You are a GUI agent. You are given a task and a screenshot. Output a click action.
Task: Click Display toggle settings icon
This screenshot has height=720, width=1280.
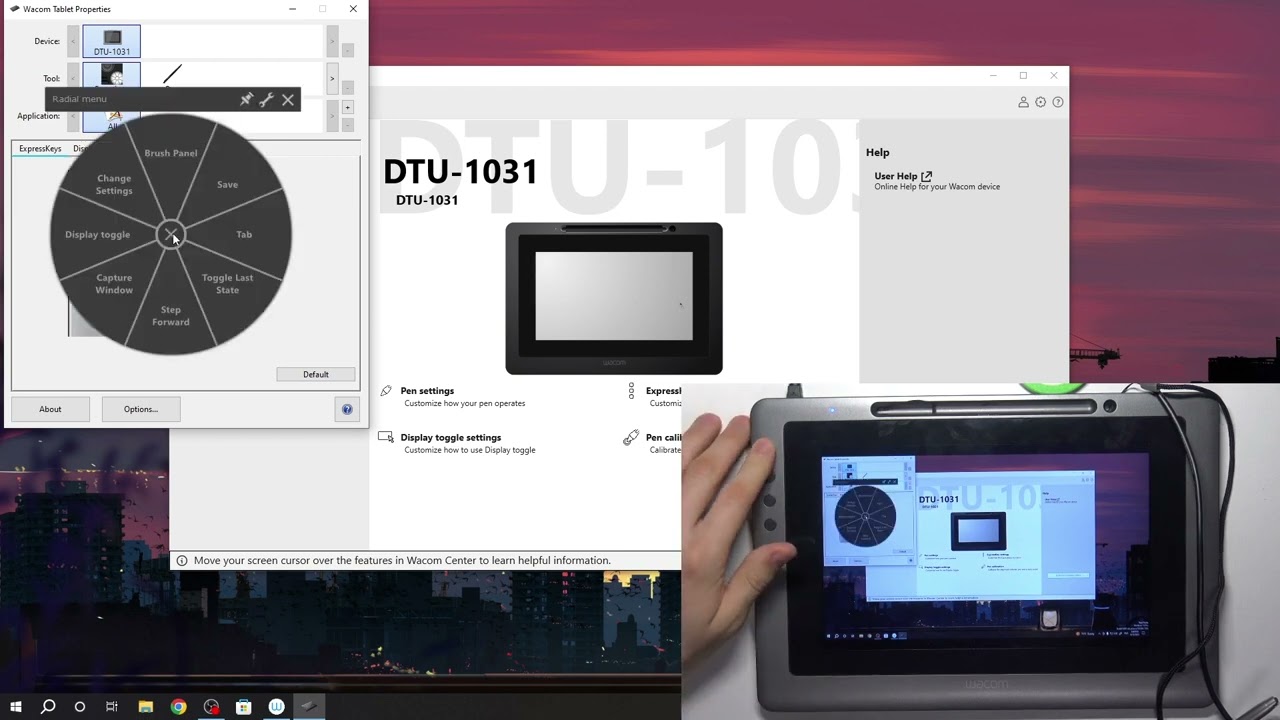(x=386, y=437)
